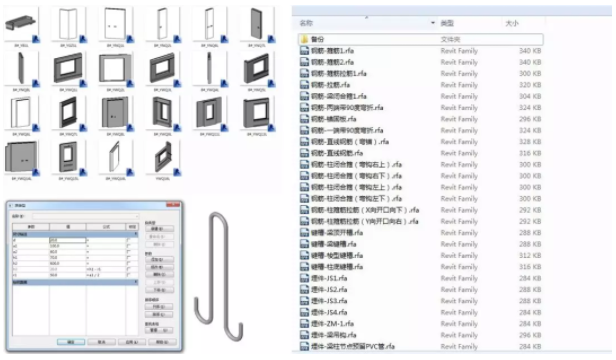Open the 名称 type name dropdown in dialog

pyautogui.click(x=137, y=216)
